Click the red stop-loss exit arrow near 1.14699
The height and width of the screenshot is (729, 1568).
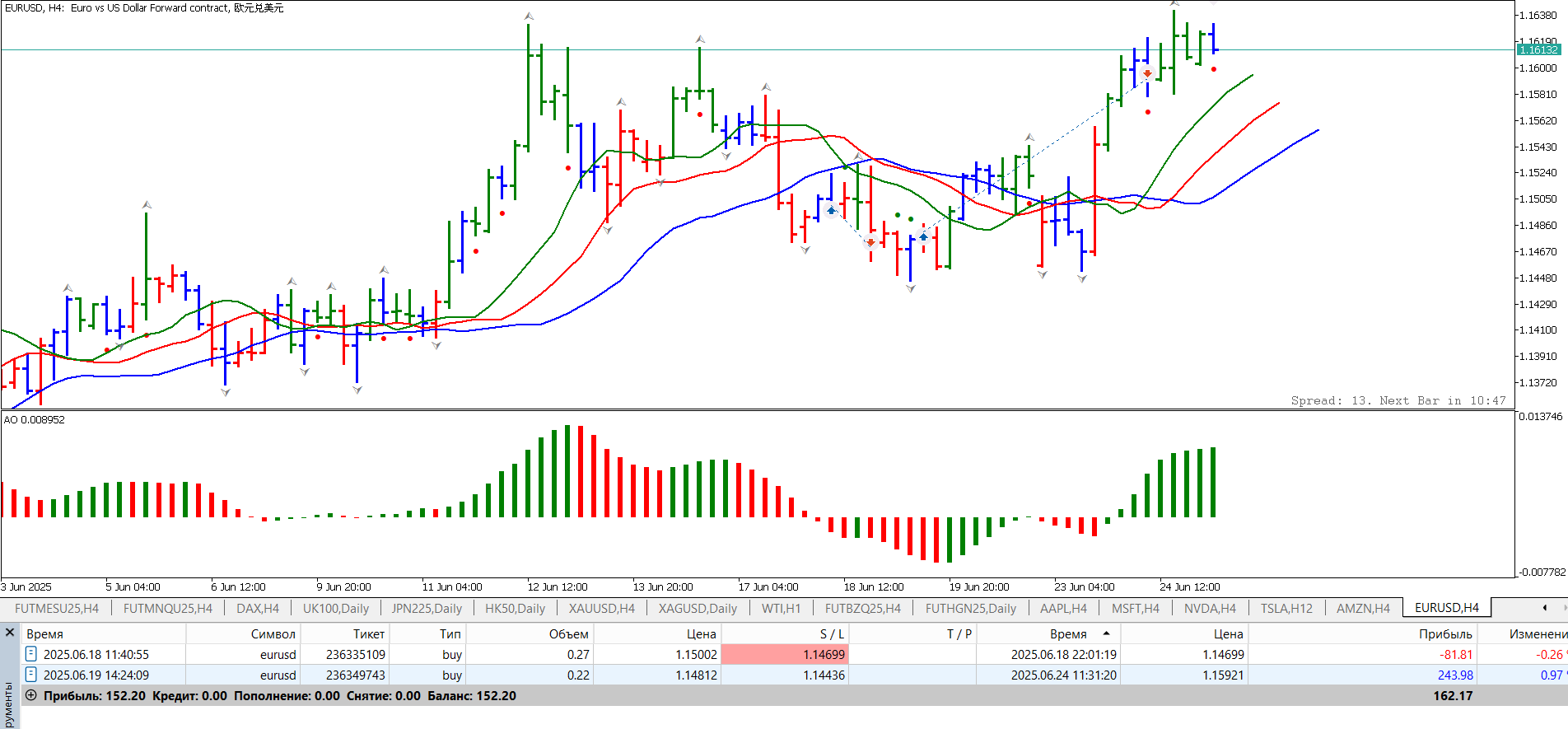(870, 243)
